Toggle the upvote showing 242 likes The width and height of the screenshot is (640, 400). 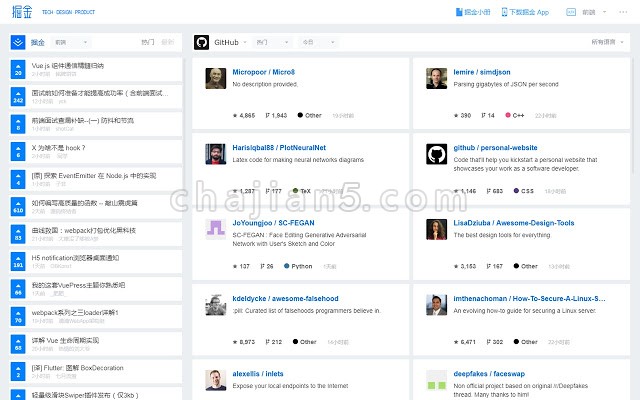point(18,97)
